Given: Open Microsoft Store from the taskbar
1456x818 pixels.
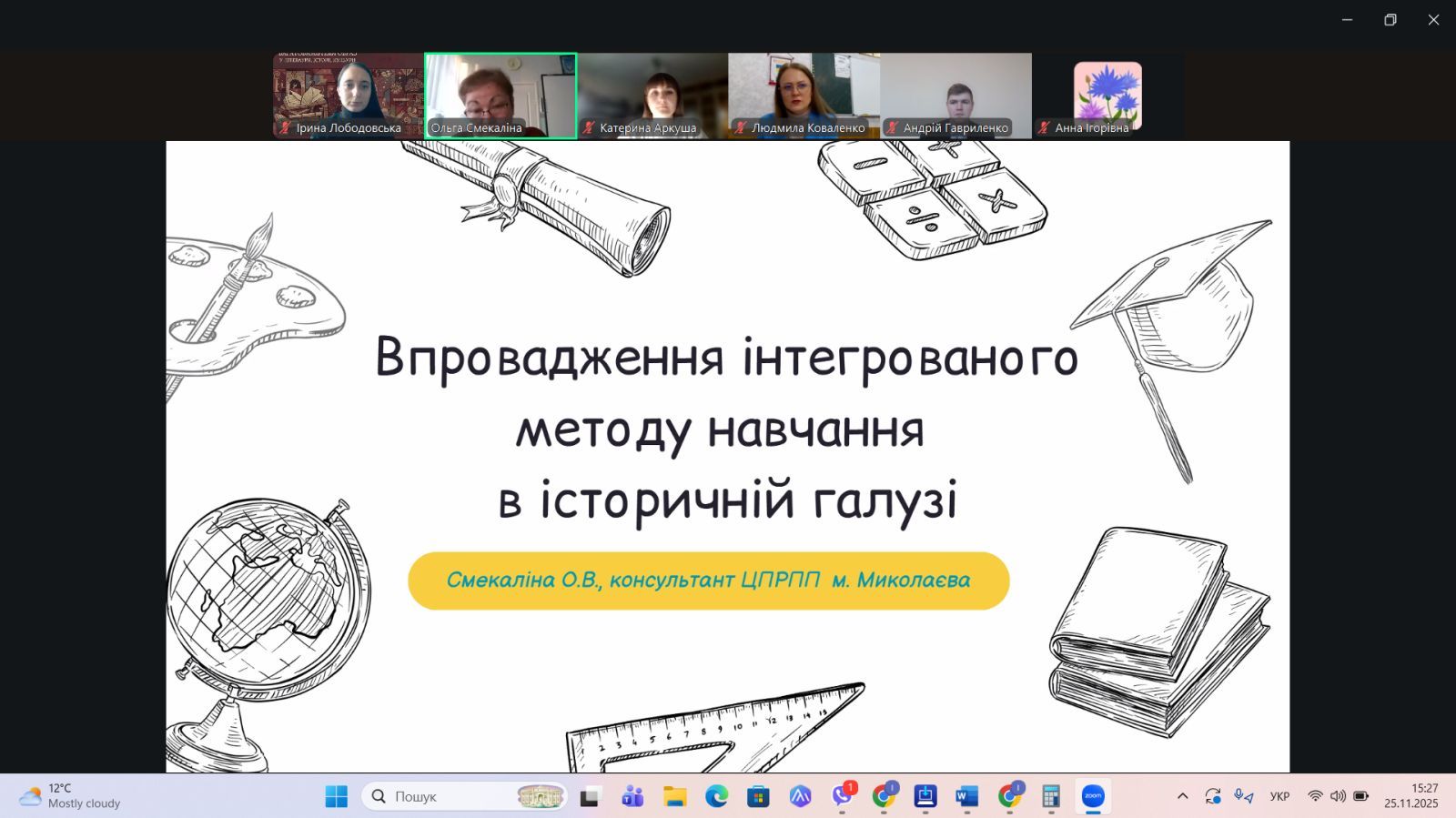Looking at the screenshot, I should (758, 796).
